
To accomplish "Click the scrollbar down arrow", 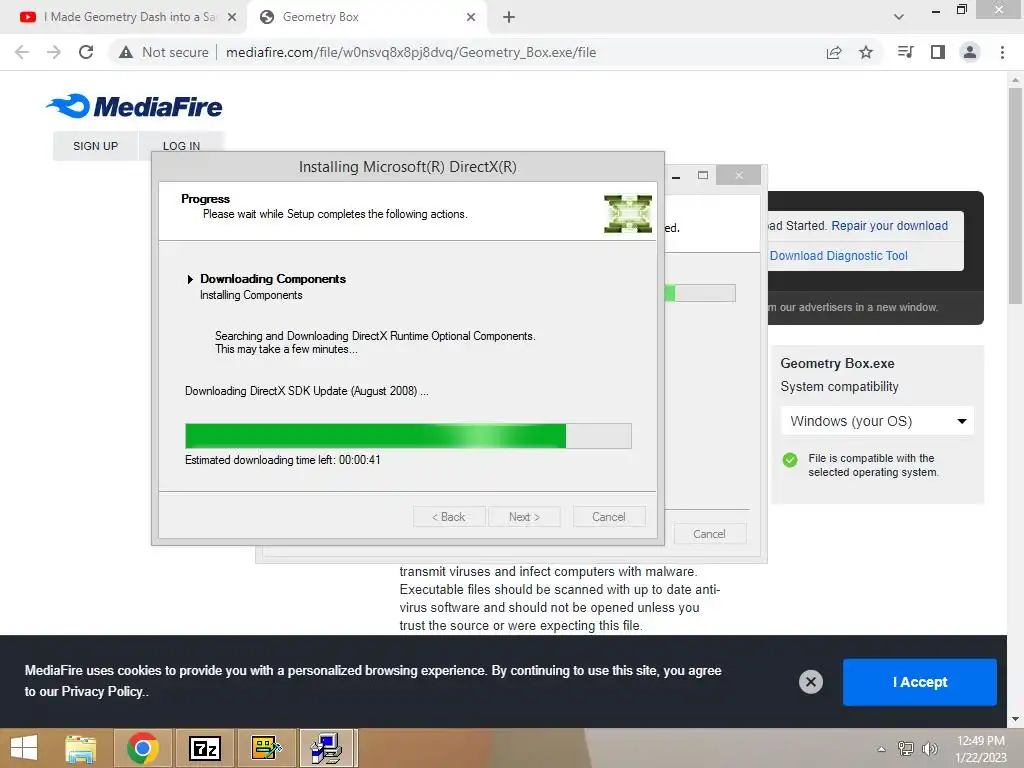I will [x=1015, y=719].
